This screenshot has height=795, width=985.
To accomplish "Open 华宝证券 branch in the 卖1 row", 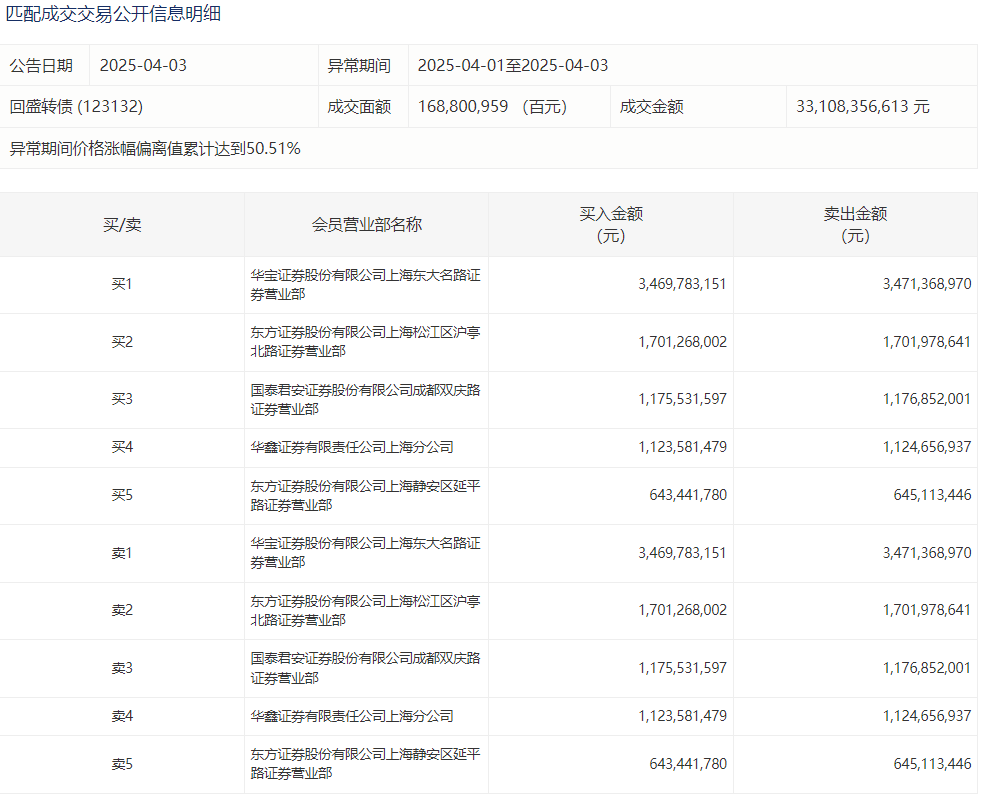I will tap(365, 553).
